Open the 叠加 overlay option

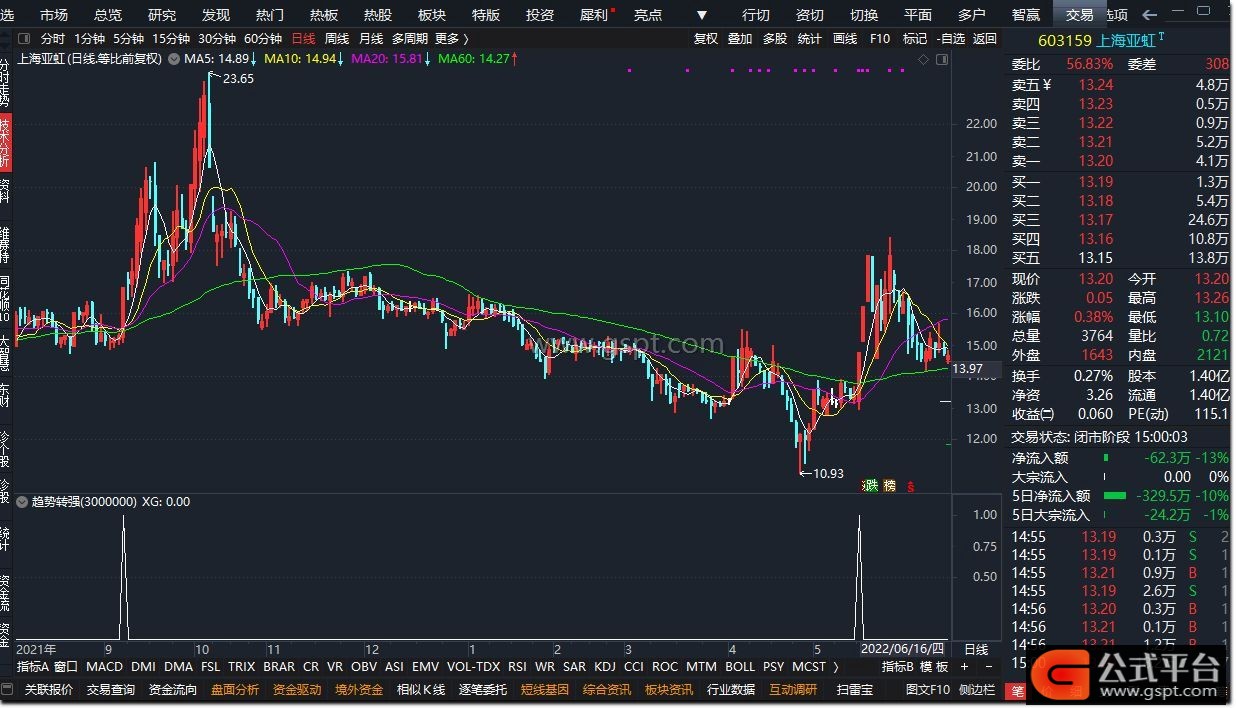(x=740, y=38)
